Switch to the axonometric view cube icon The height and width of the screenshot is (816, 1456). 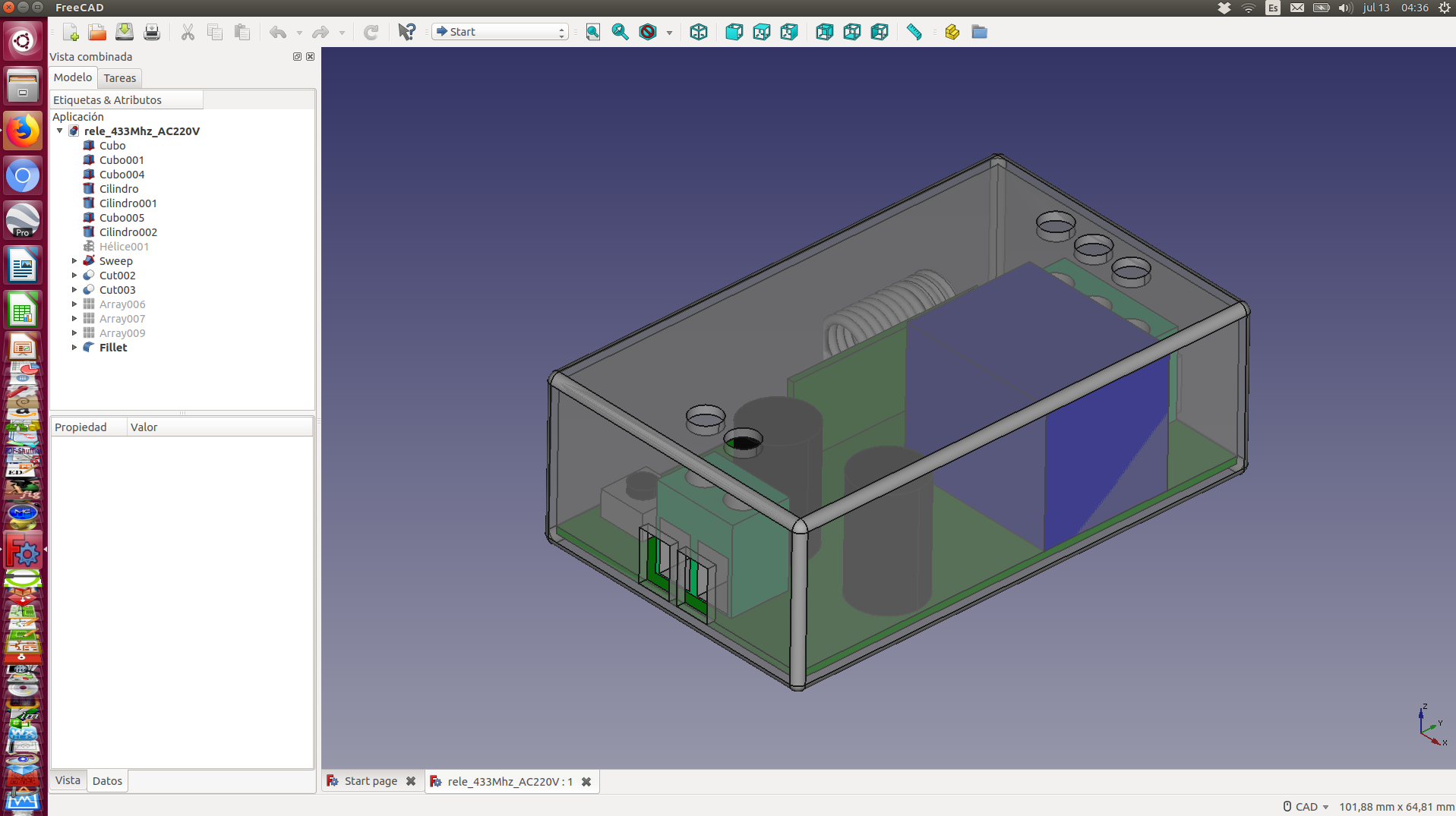point(698,32)
